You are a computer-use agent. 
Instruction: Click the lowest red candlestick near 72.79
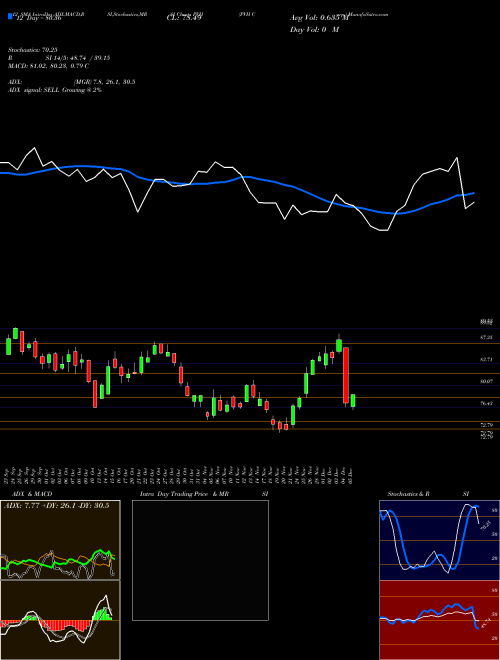[x=279, y=426]
